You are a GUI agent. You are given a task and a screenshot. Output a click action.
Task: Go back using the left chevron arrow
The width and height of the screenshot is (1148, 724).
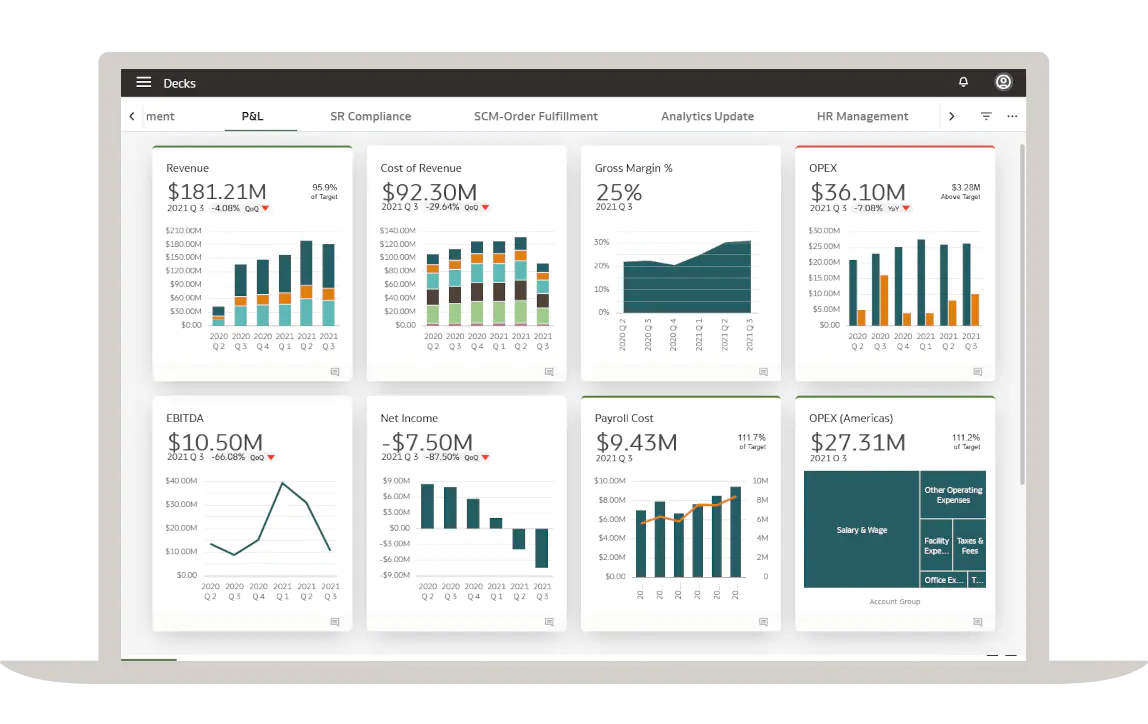click(x=131, y=116)
